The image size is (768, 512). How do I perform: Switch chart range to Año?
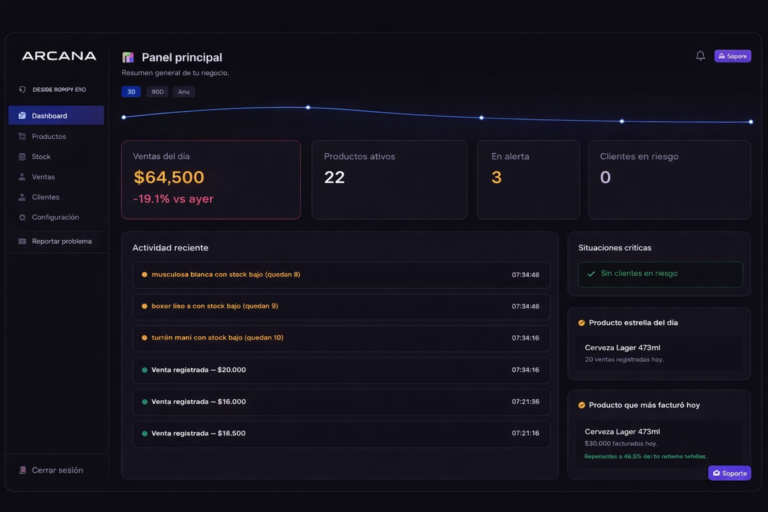(x=183, y=92)
